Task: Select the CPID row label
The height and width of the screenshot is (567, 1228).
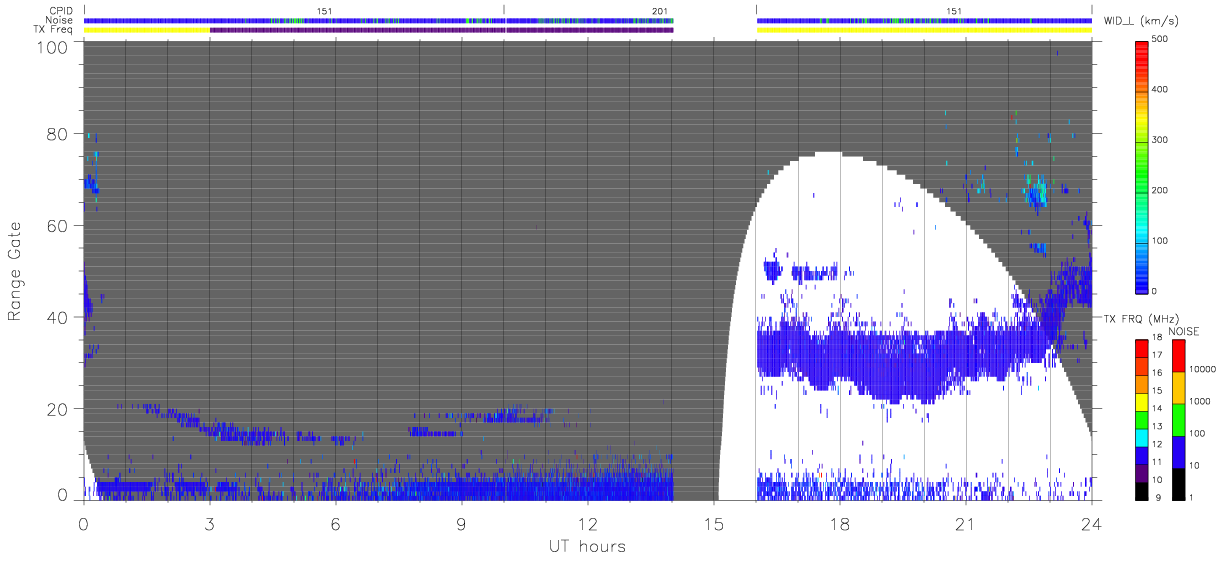Action: click(x=61, y=11)
